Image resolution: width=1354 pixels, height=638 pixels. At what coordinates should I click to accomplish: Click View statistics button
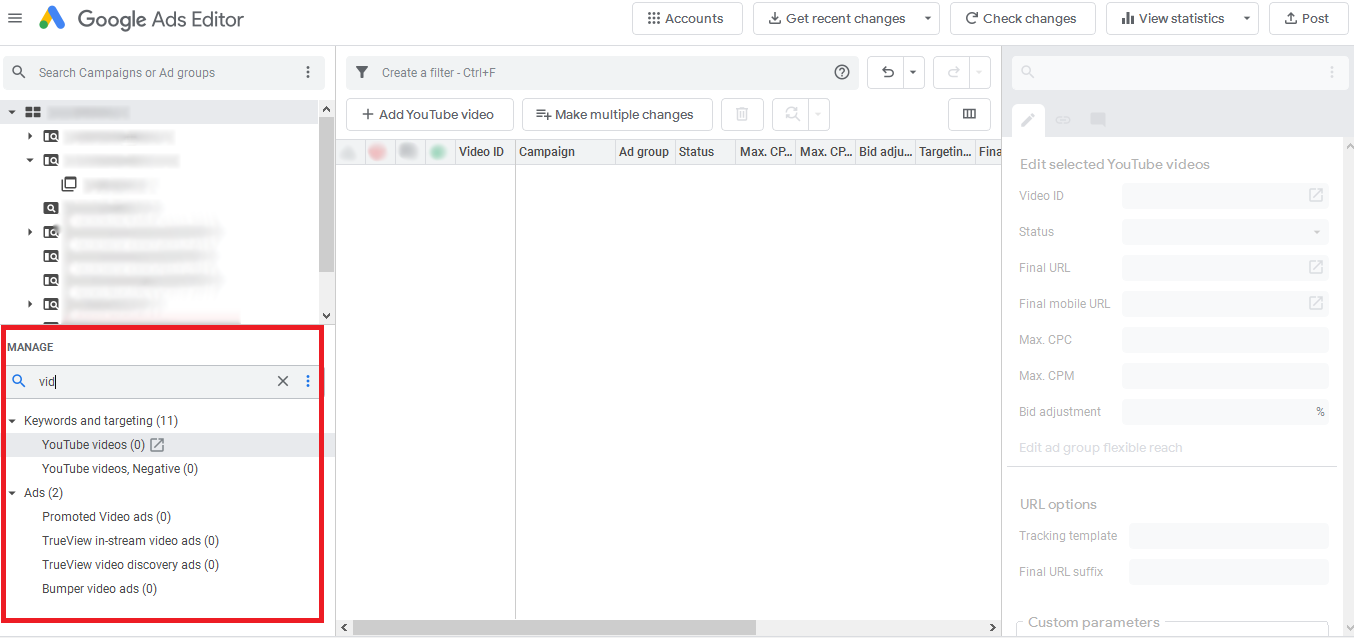1173,18
